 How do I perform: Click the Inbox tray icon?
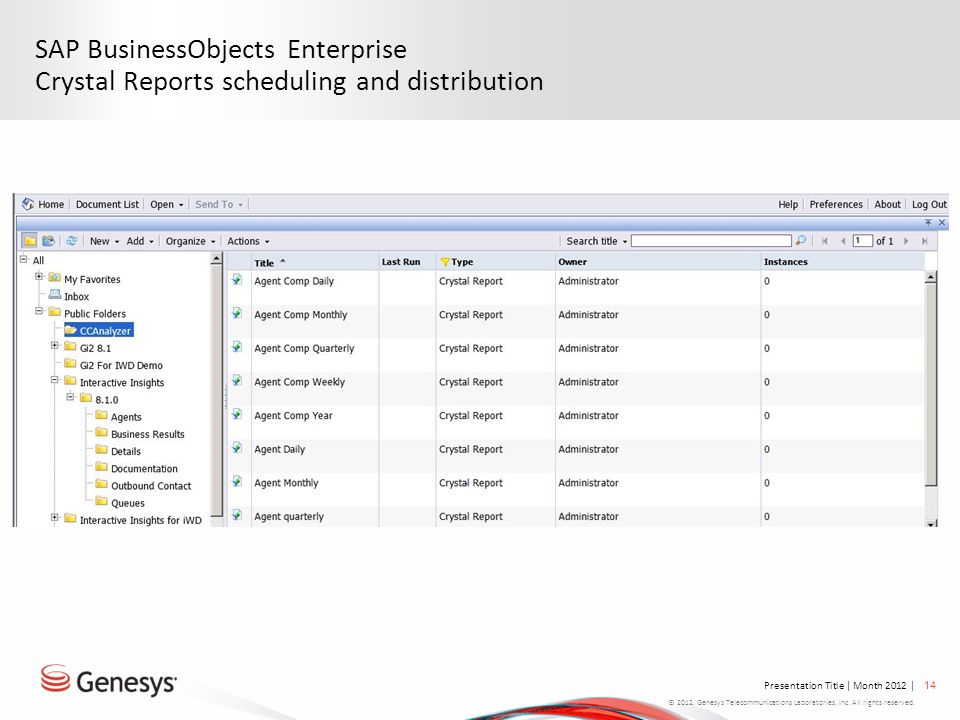(54, 295)
